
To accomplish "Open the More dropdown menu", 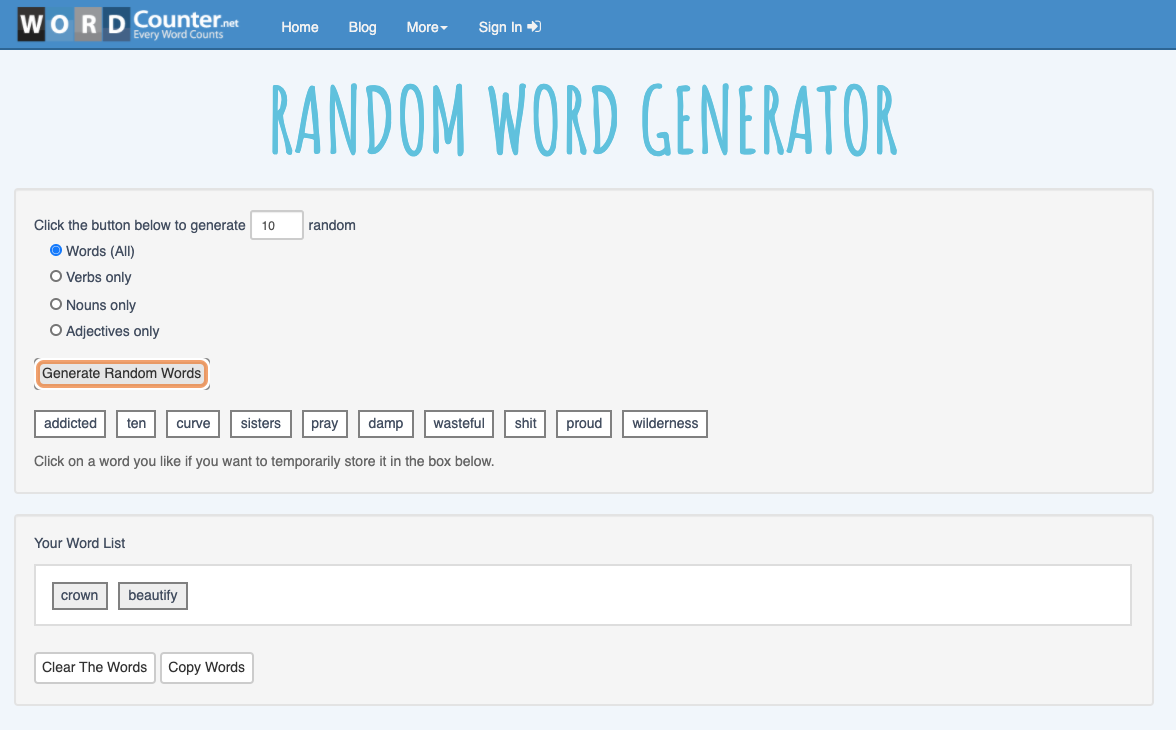I will [427, 27].
